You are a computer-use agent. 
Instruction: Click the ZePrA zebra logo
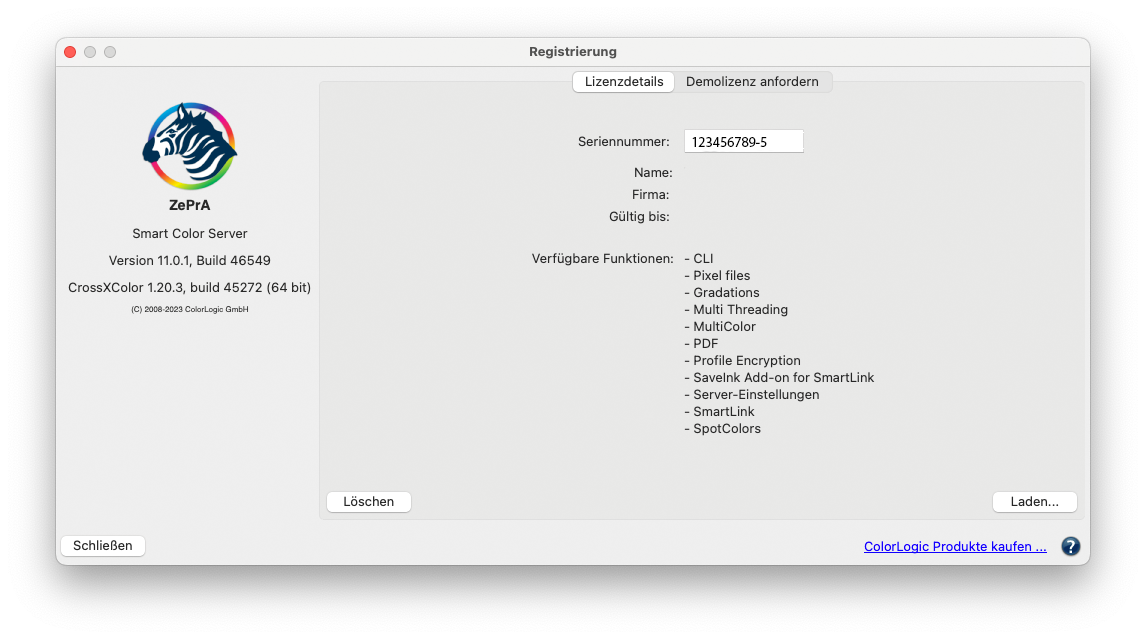click(189, 146)
